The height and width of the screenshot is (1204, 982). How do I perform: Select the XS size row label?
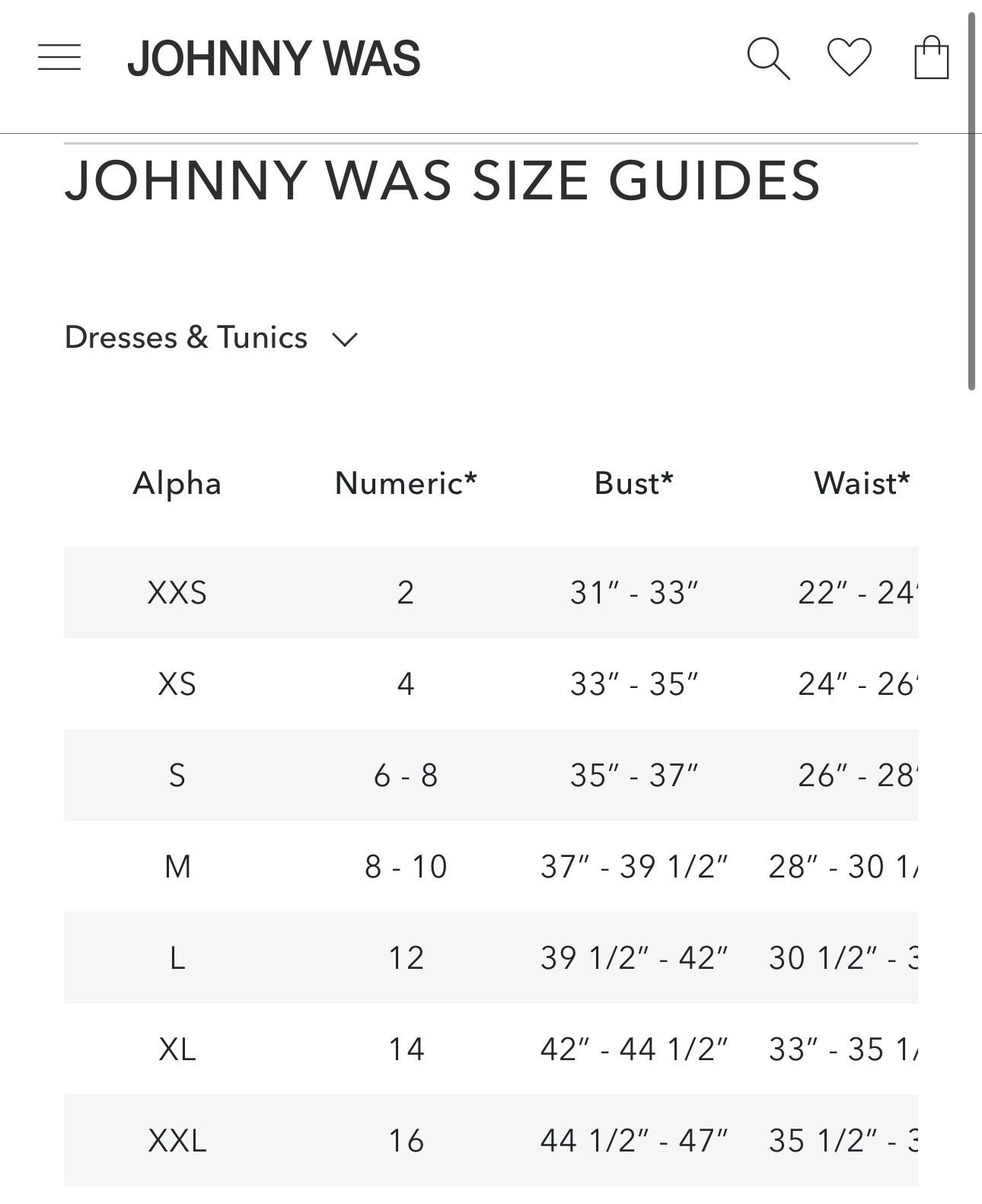point(177,684)
